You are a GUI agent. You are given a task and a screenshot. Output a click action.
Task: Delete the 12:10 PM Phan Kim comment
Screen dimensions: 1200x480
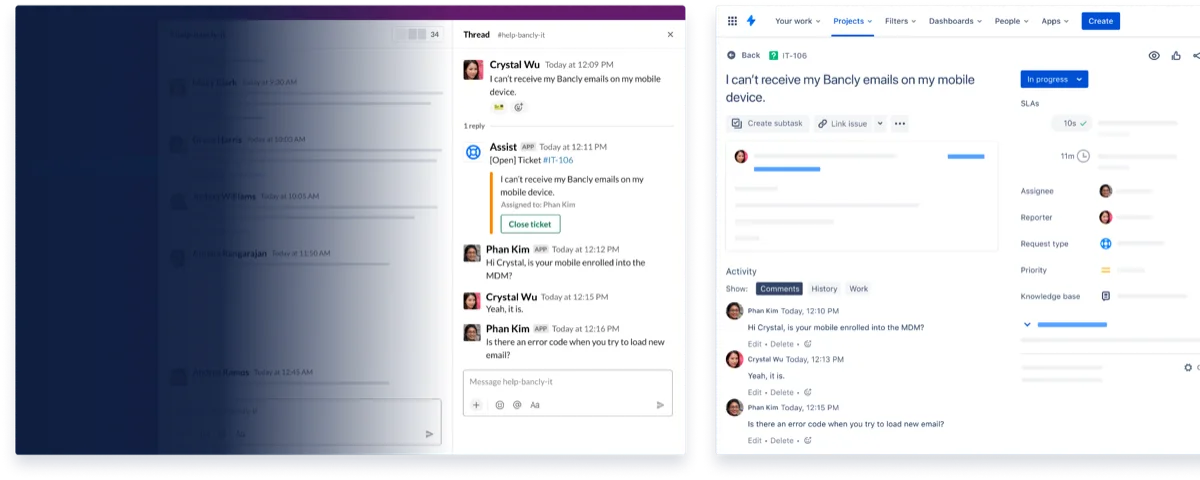[782, 344]
